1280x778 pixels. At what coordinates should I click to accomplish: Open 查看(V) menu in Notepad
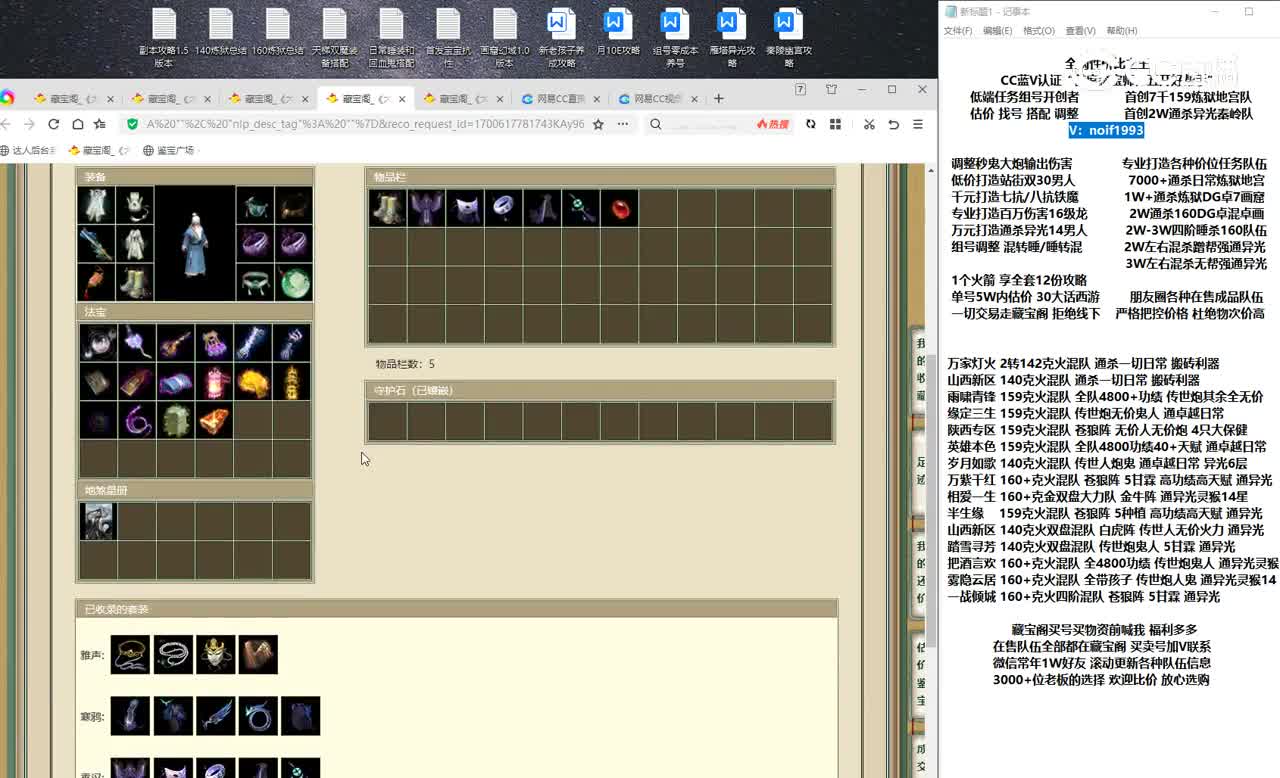click(x=1080, y=31)
